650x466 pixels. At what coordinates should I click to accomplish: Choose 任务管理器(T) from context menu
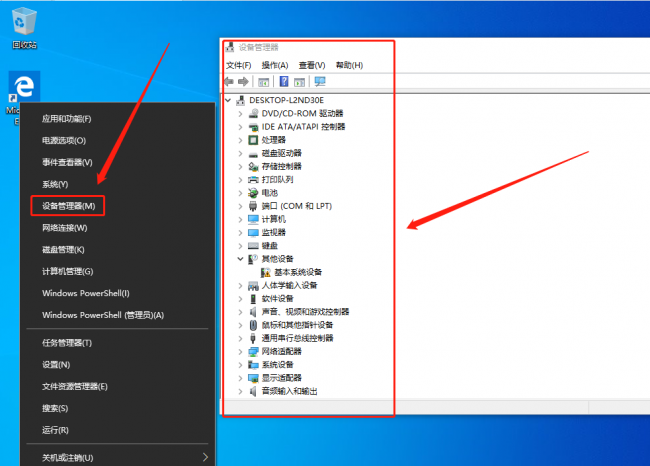point(67,343)
